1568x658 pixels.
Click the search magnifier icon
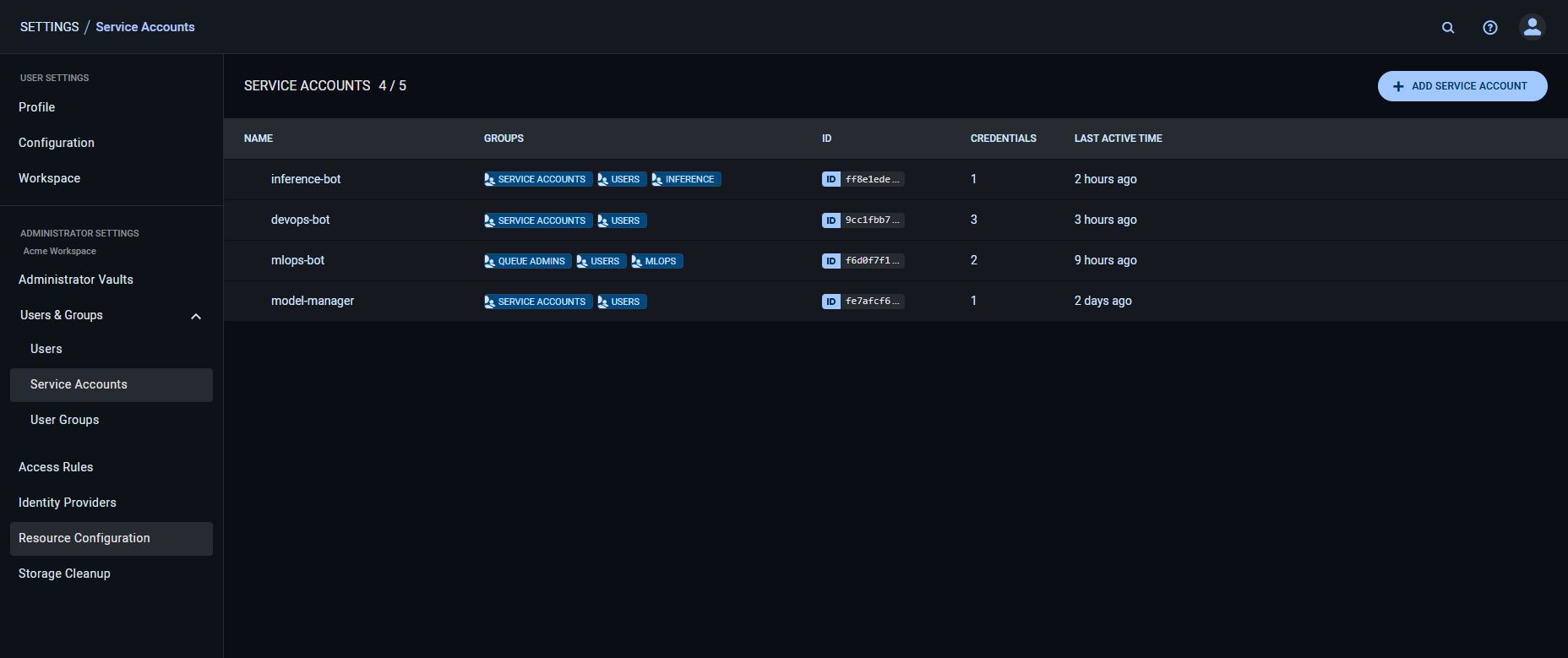[x=1448, y=28]
